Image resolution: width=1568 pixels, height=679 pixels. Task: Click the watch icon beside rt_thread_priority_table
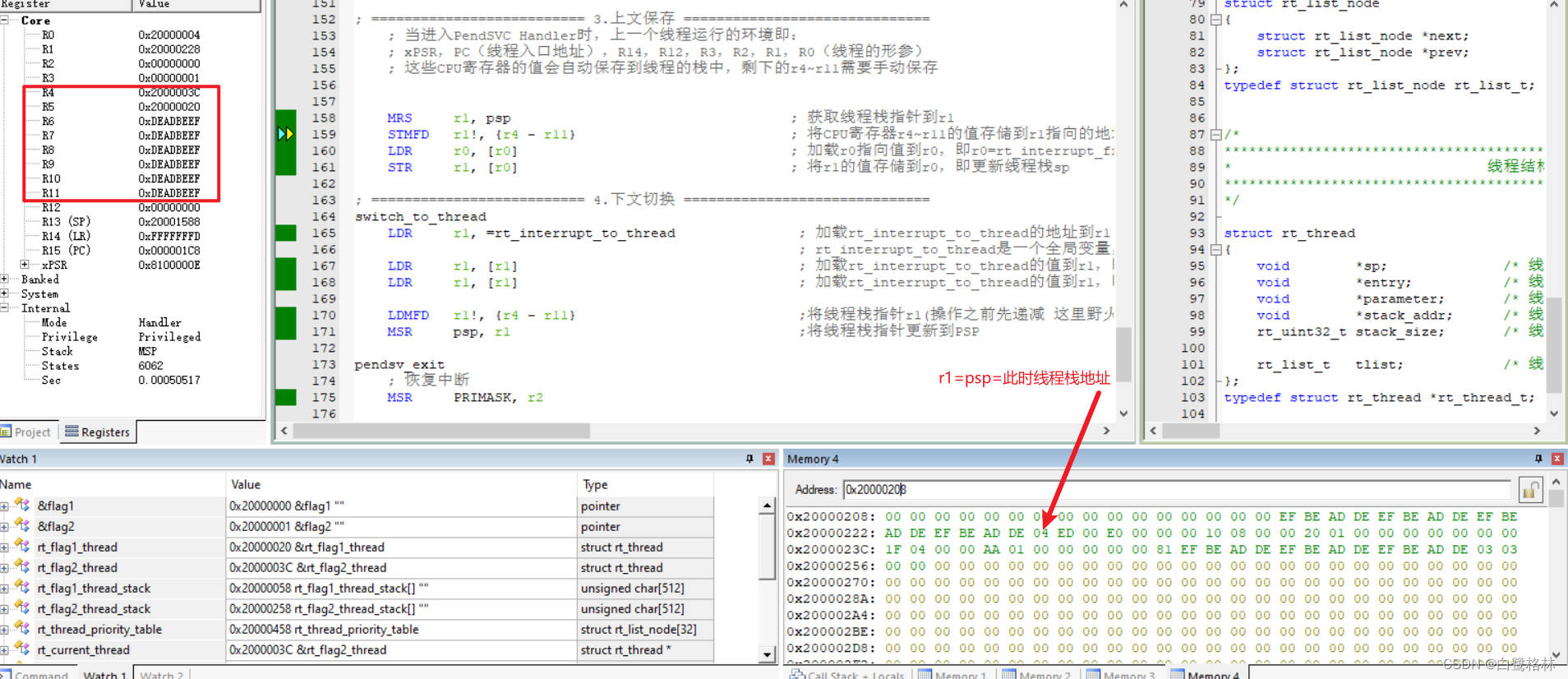(x=22, y=629)
